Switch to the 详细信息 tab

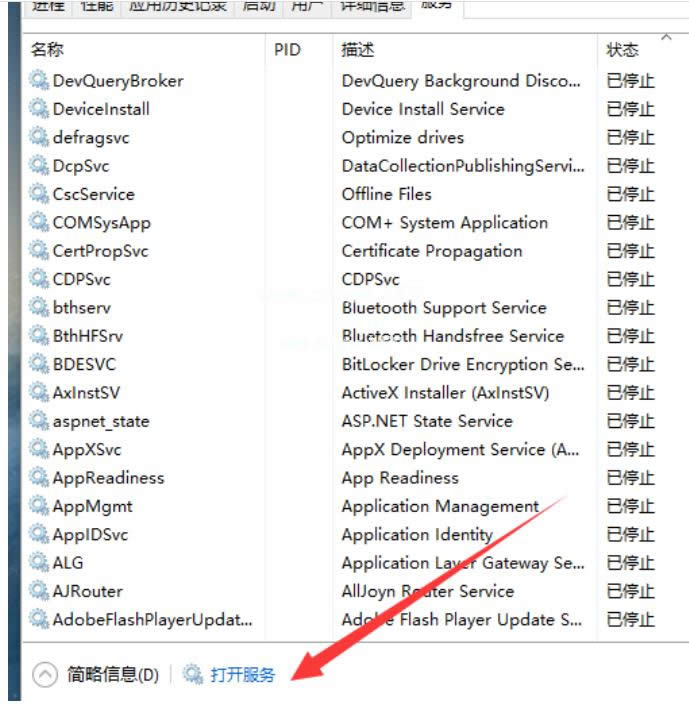372,6
